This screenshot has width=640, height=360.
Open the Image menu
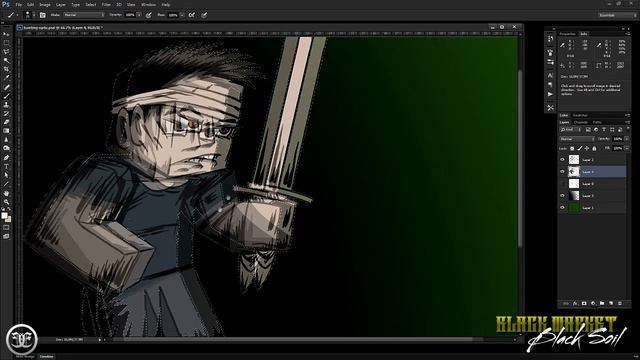click(45, 4)
